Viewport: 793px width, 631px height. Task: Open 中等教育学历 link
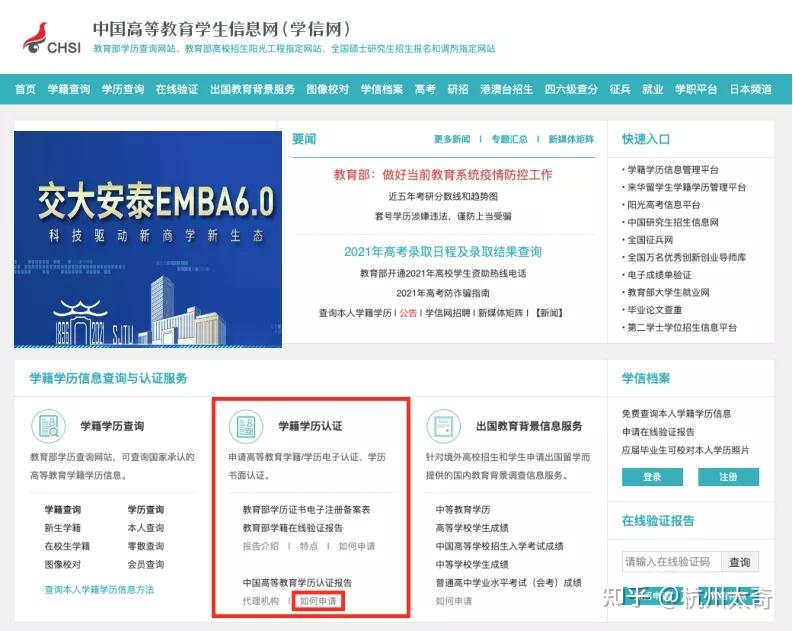(463, 510)
